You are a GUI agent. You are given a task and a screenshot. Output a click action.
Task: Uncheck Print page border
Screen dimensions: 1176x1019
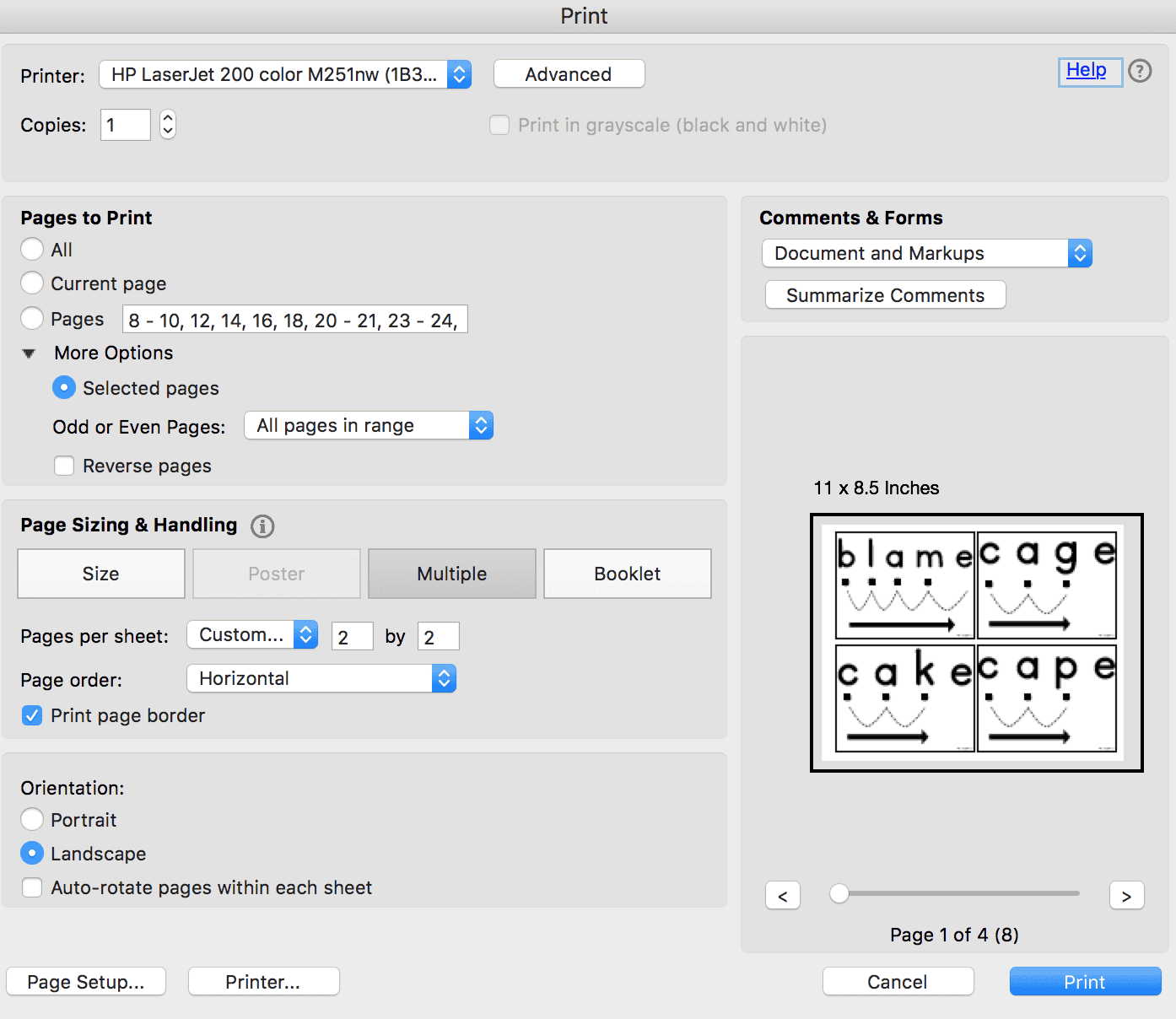click(32, 715)
